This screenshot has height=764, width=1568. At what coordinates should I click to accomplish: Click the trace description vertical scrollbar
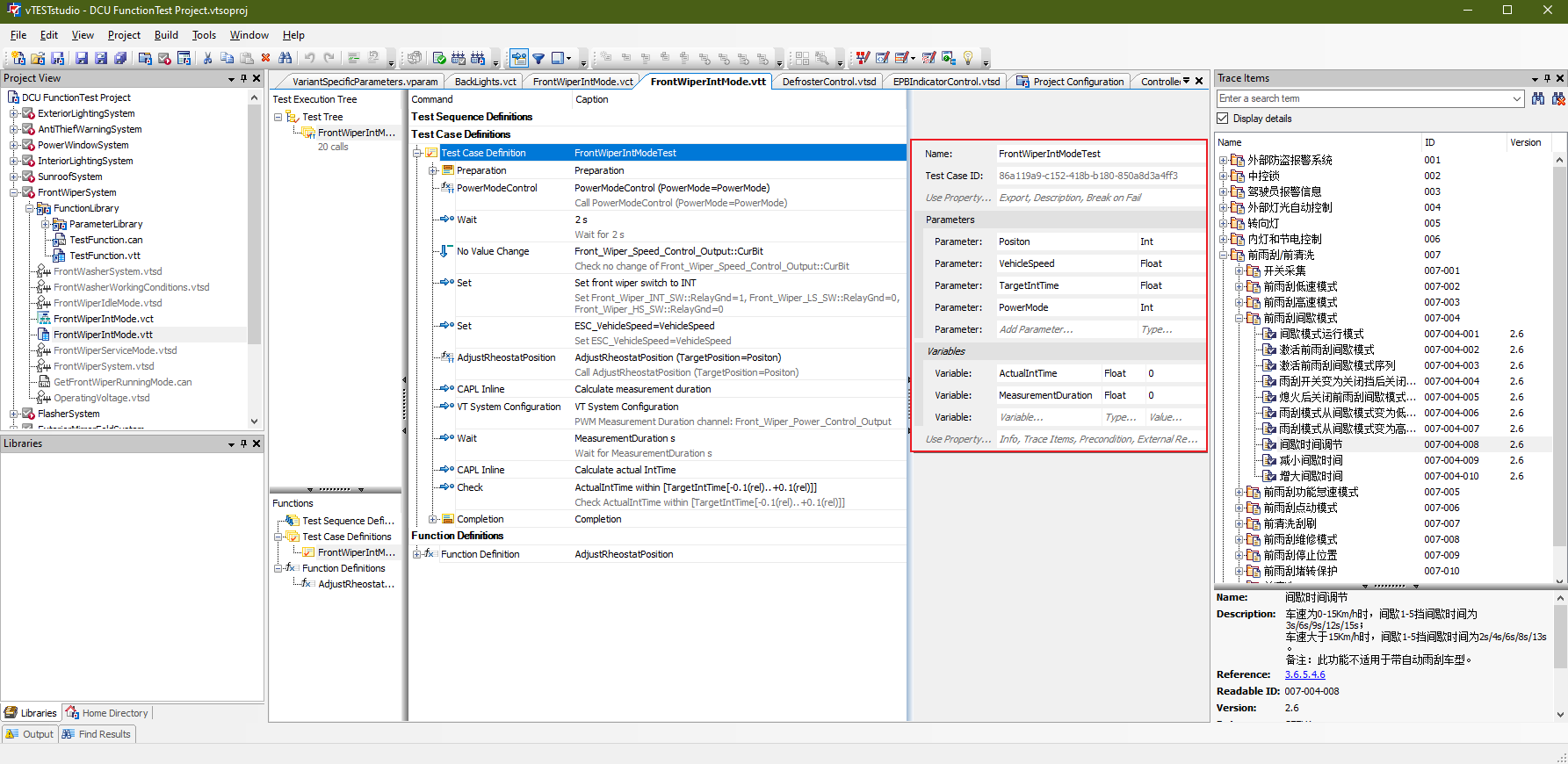tap(1560, 656)
